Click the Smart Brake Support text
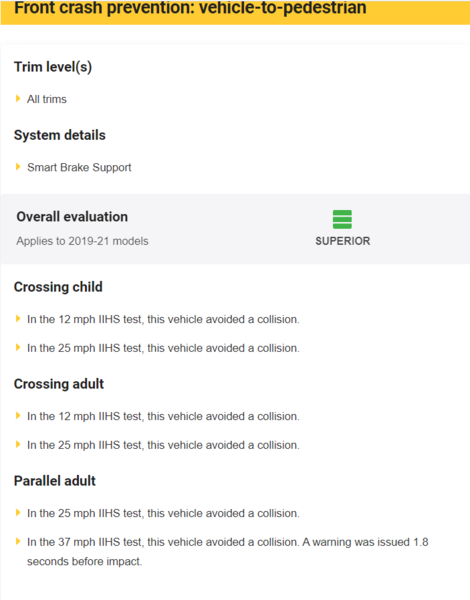The image size is (470, 600). pyautogui.click(x=79, y=167)
